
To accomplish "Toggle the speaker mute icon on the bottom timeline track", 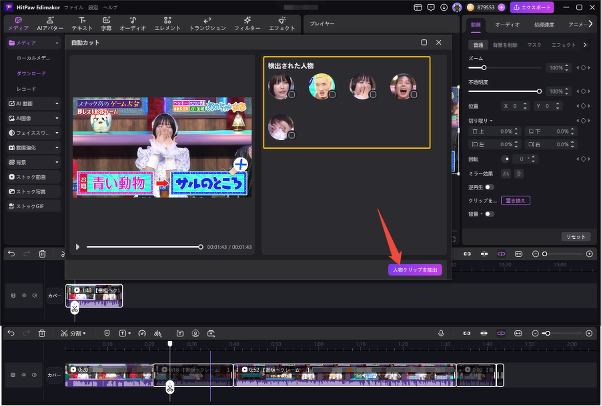I will pyautogui.click(x=35, y=375).
